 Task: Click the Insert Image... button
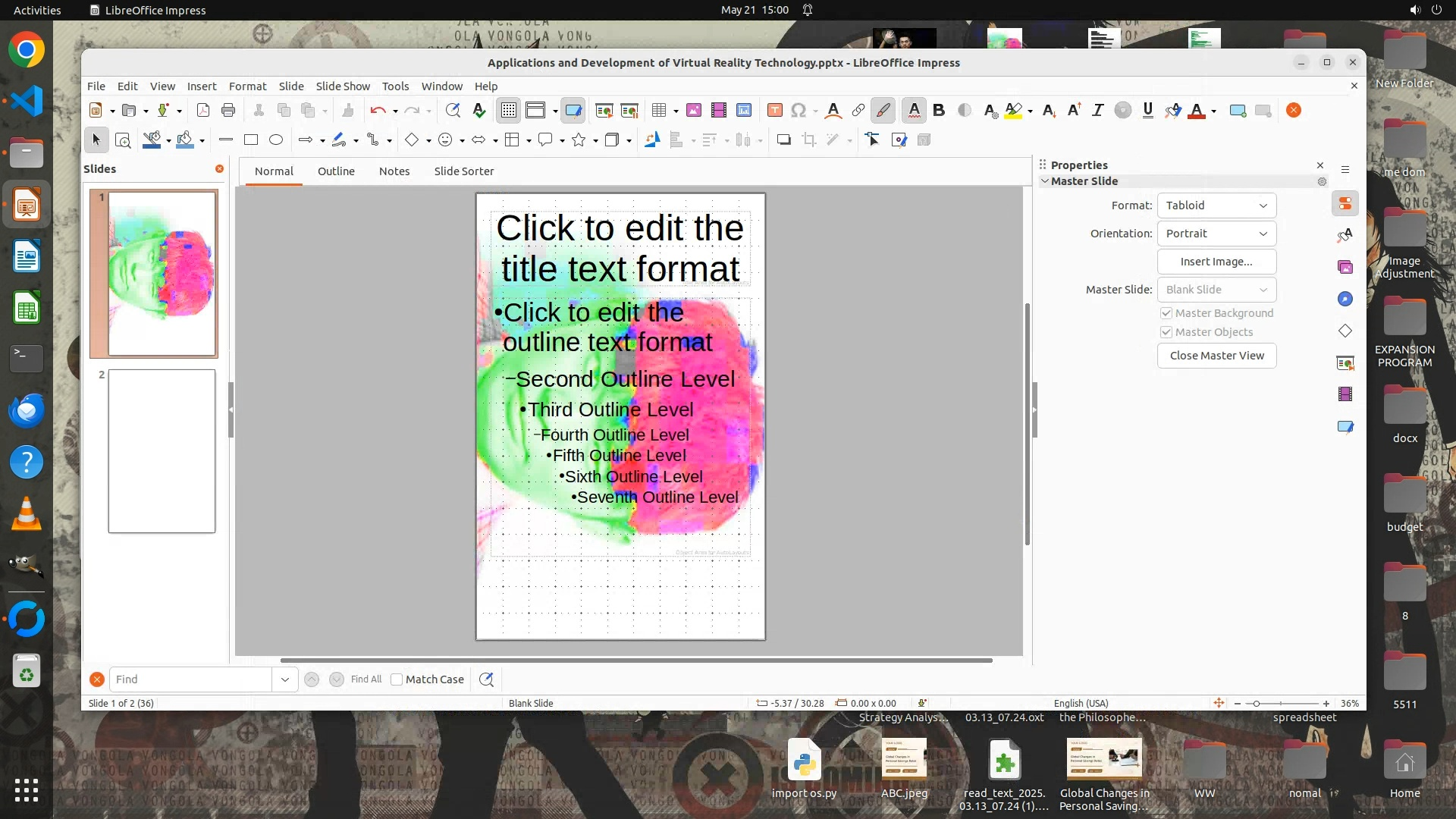(x=1216, y=262)
